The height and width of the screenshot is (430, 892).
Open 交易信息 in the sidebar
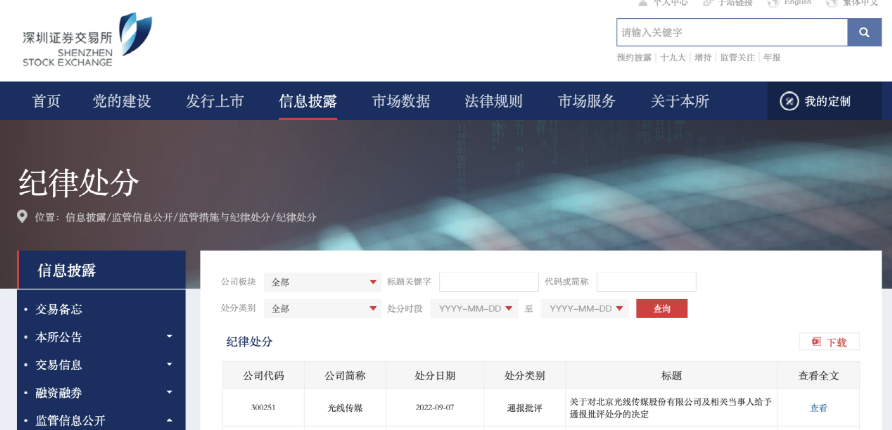tap(59, 365)
